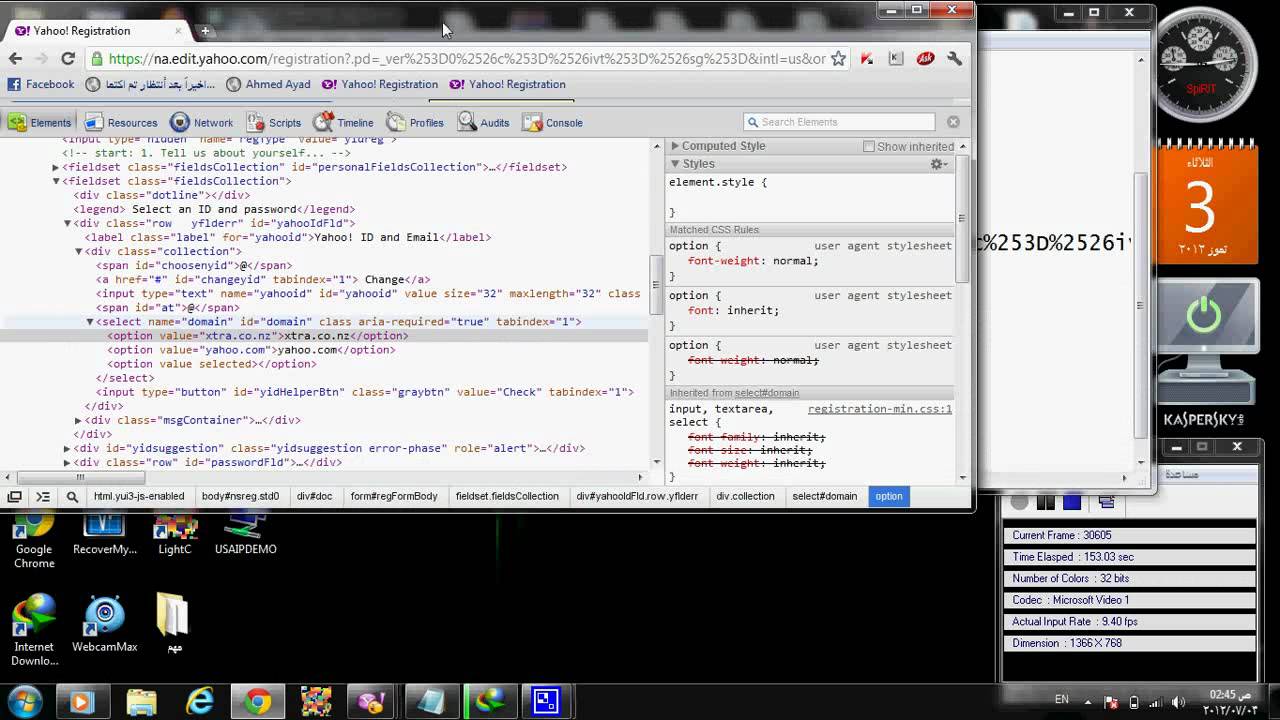Select the select#domain breadcrumb
Screen dimensions: 1280x720
click(x=824, y=496)
